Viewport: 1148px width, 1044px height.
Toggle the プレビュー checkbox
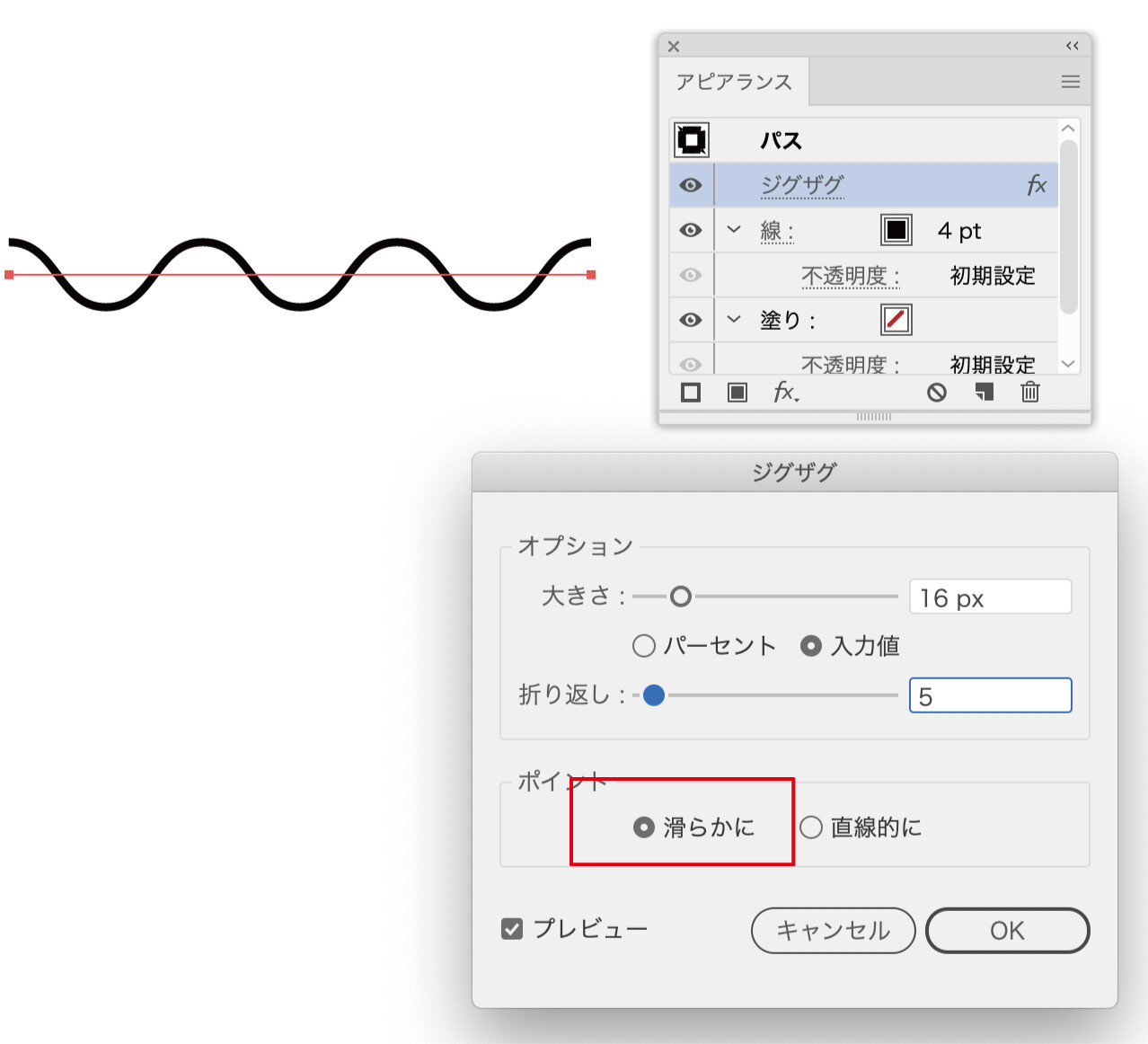[512, 929]
